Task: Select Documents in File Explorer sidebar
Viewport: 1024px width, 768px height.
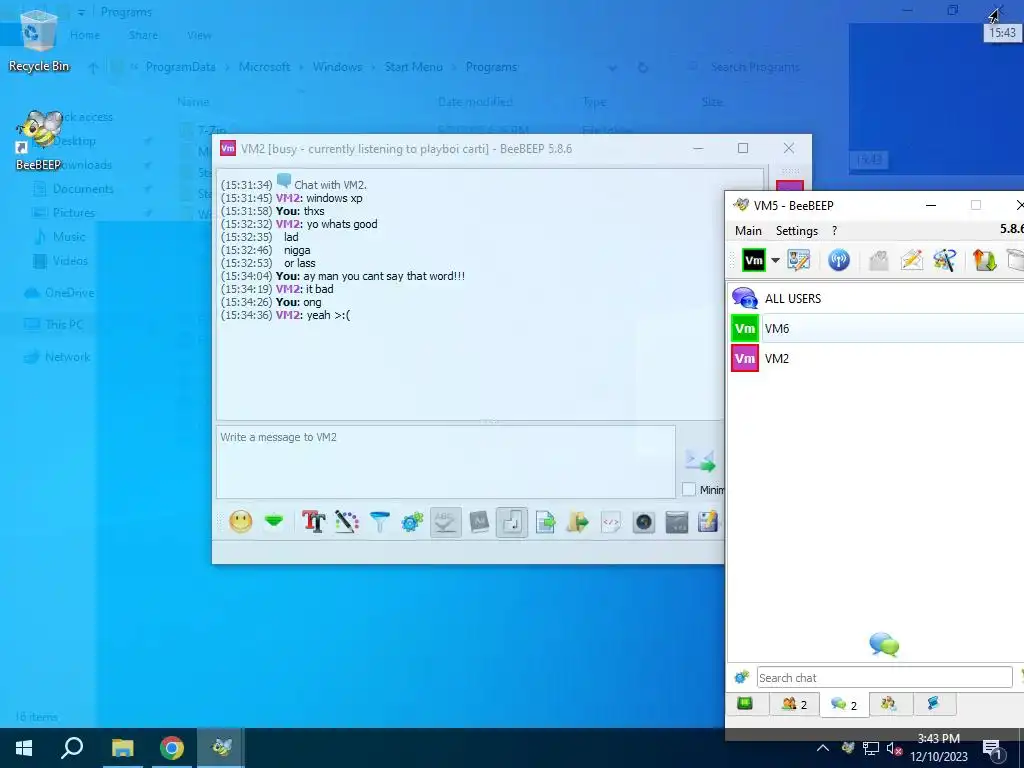Action: click(x=83, y=189)
